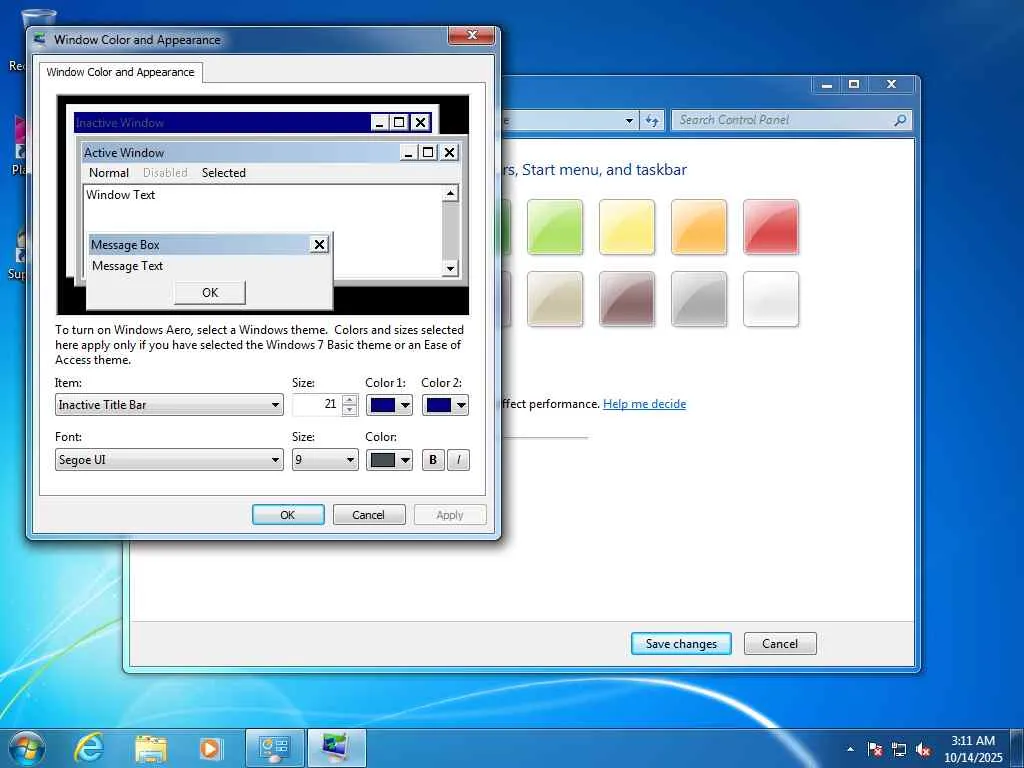Click the refresh icon beside address bar

pos(652,120)
